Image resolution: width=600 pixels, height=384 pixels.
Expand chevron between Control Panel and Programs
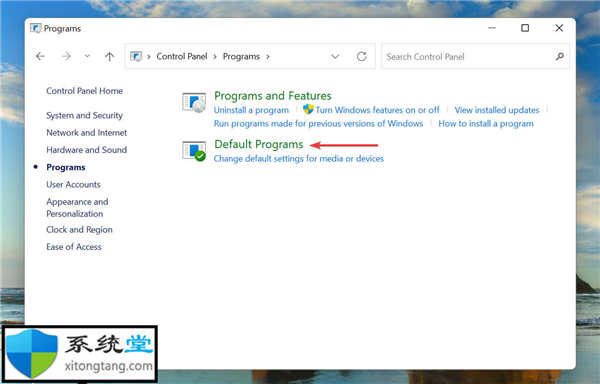(215, 57)
